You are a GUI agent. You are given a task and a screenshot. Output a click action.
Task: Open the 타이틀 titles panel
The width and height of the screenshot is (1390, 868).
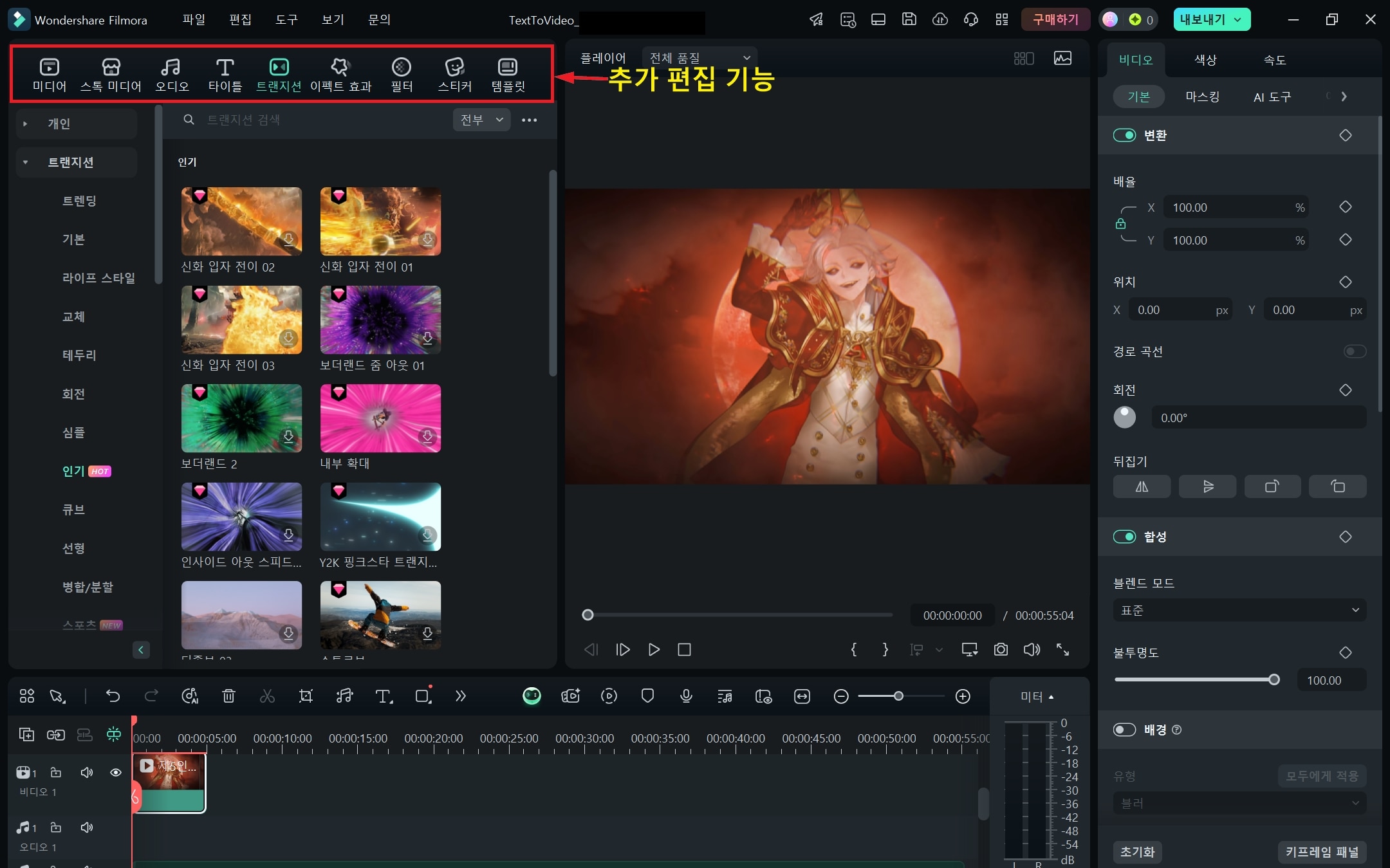[x=225, y=75]
